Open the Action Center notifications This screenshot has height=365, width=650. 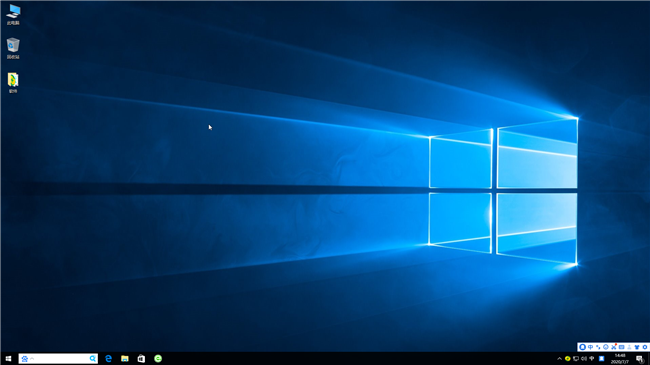click(x=640, y=359)
